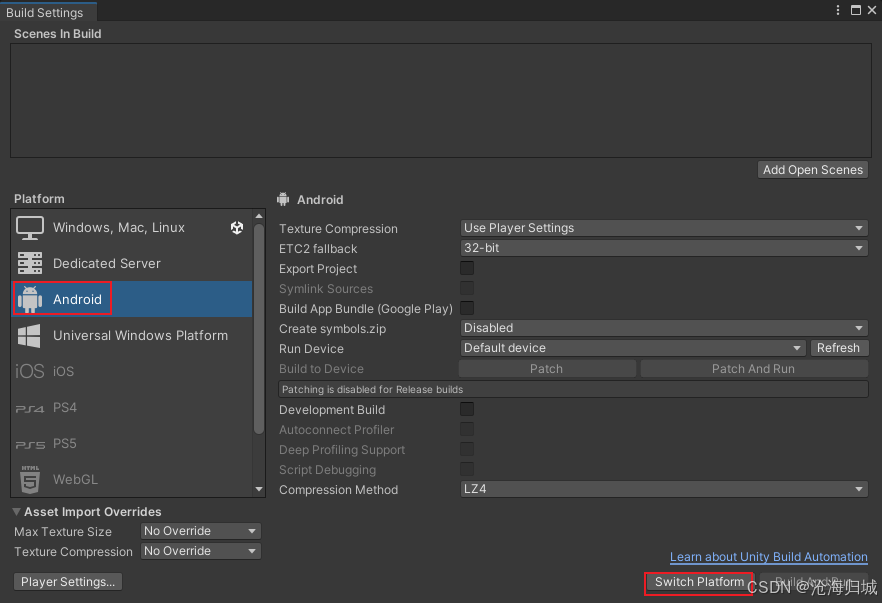Screen dimensions: 882x603
Task: Open Learn about Unity Build Automation link
Action: [769, 557]
